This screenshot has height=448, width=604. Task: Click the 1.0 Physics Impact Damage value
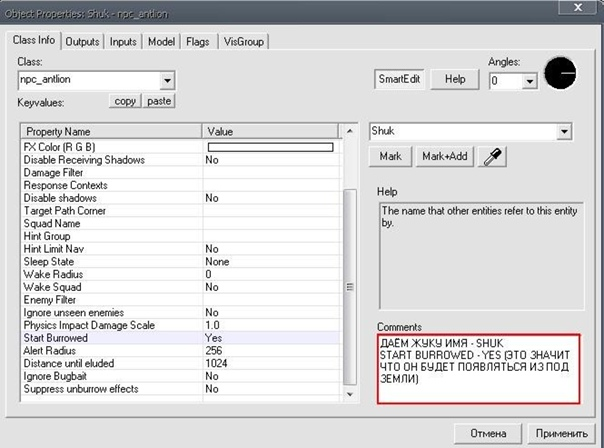click(212, 325)
